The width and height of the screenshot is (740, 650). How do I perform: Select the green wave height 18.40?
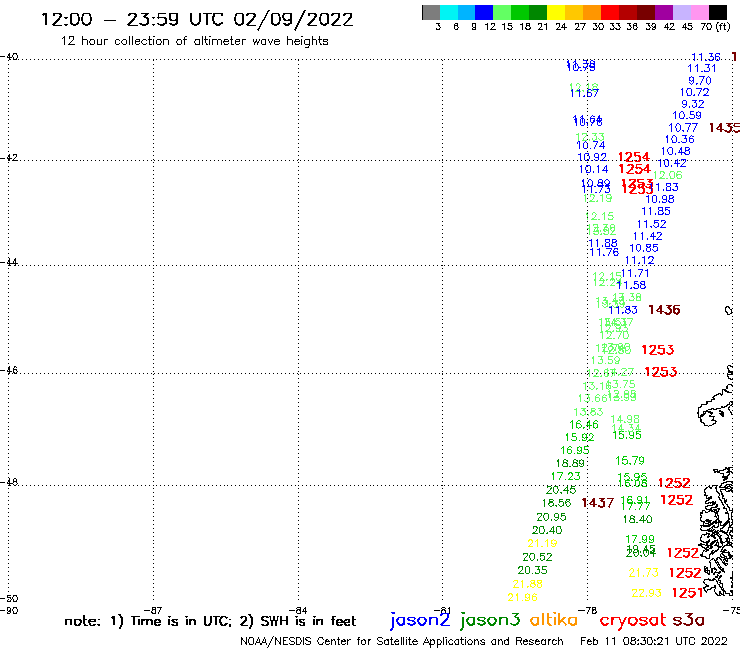click(x=637, y=519)
